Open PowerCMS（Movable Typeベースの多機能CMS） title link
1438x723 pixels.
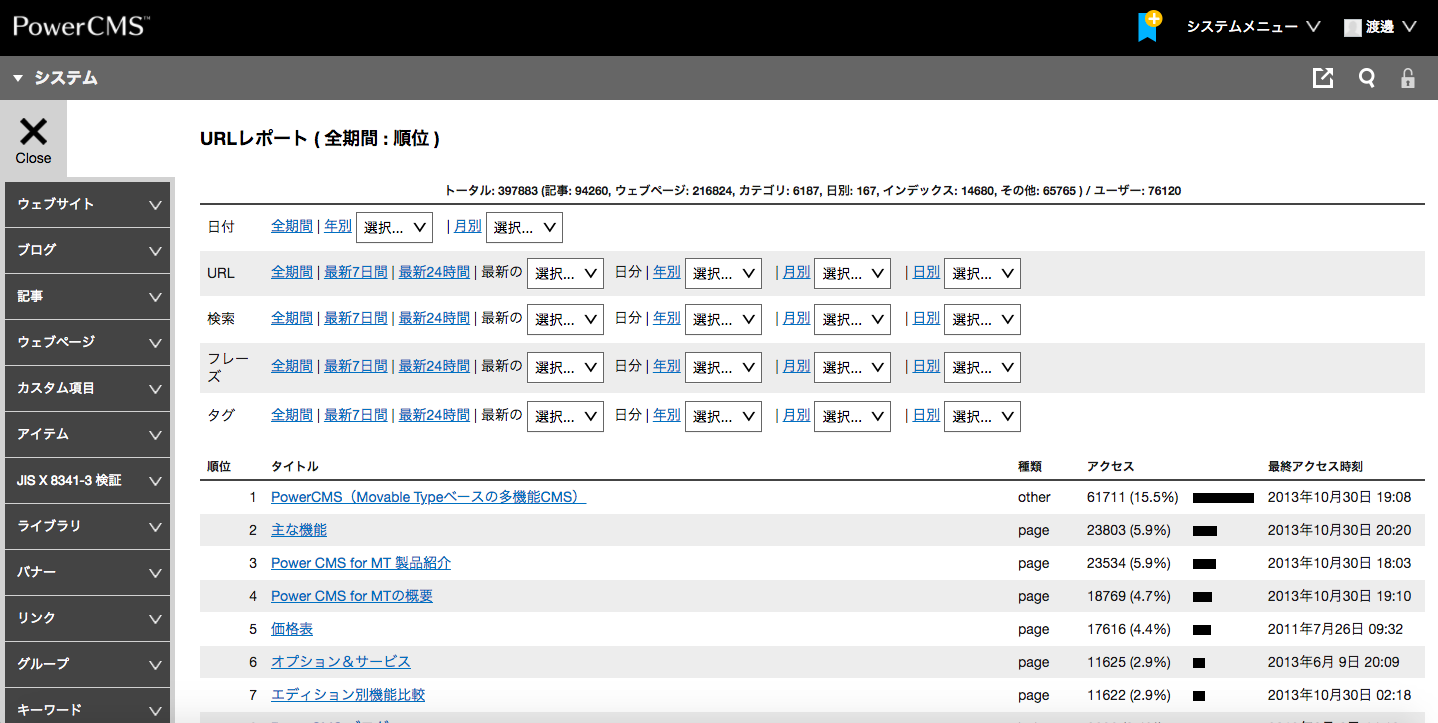[x=428, y=496]
